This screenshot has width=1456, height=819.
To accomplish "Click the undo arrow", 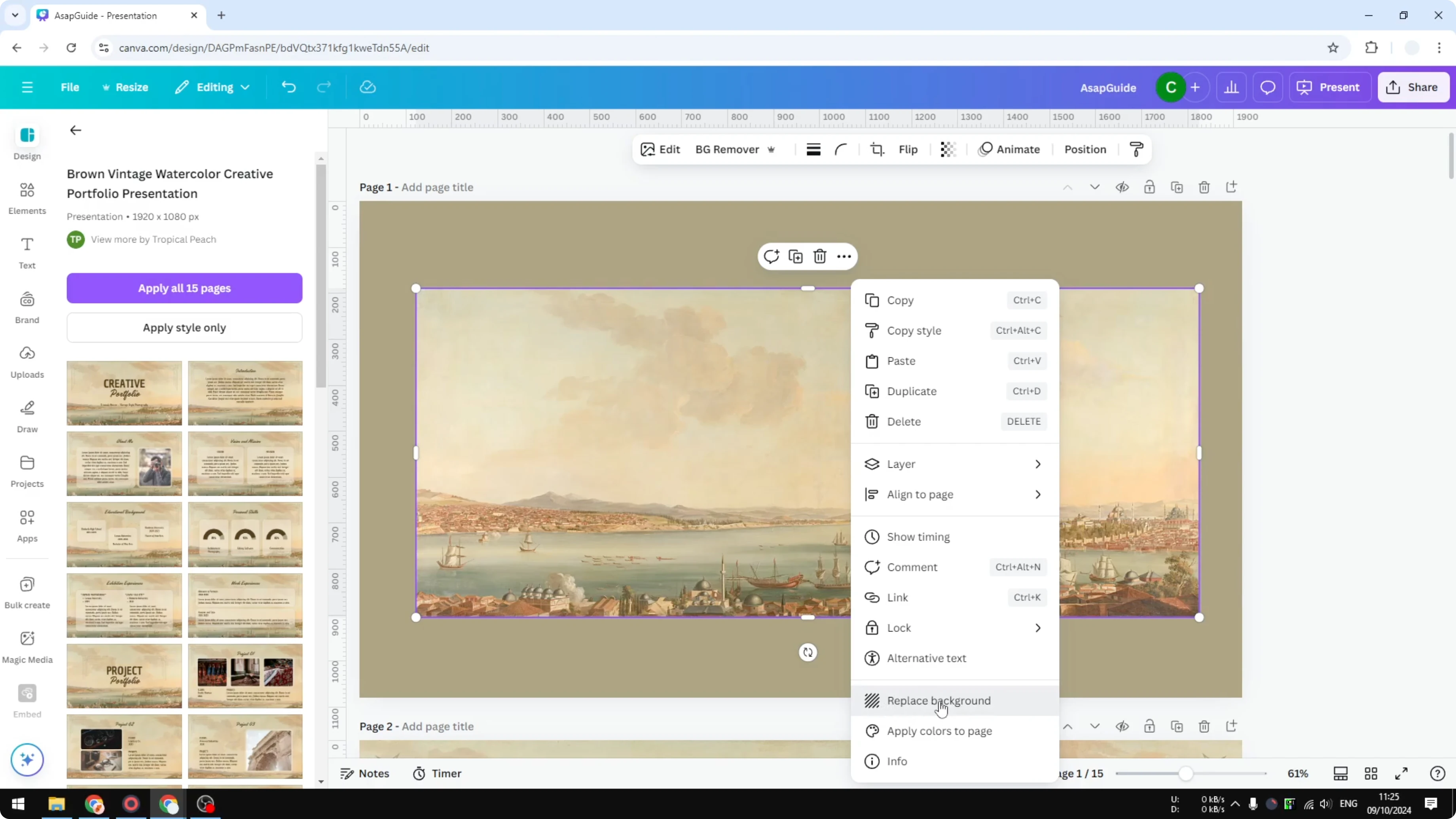I will coord(288,87).
